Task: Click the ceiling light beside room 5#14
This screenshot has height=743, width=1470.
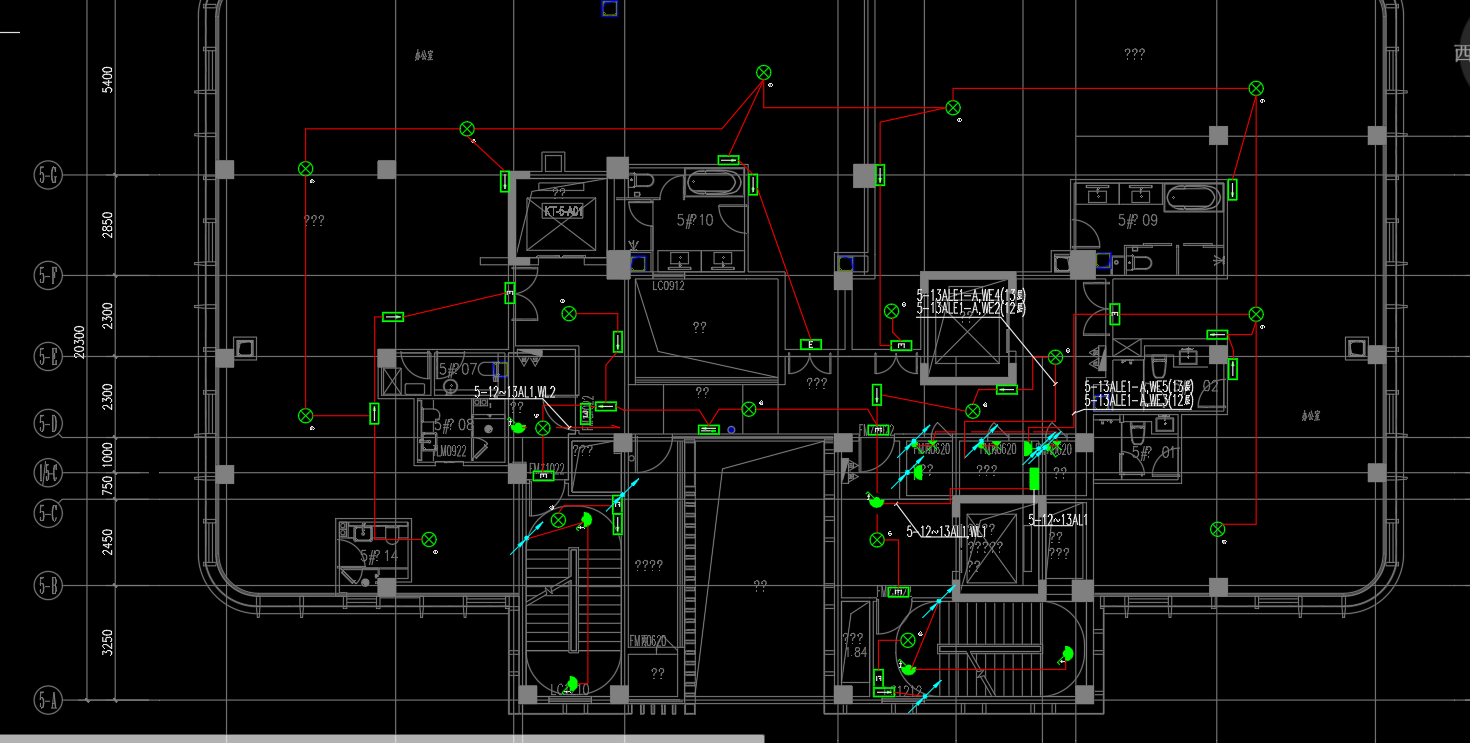Action: point(429,540)
